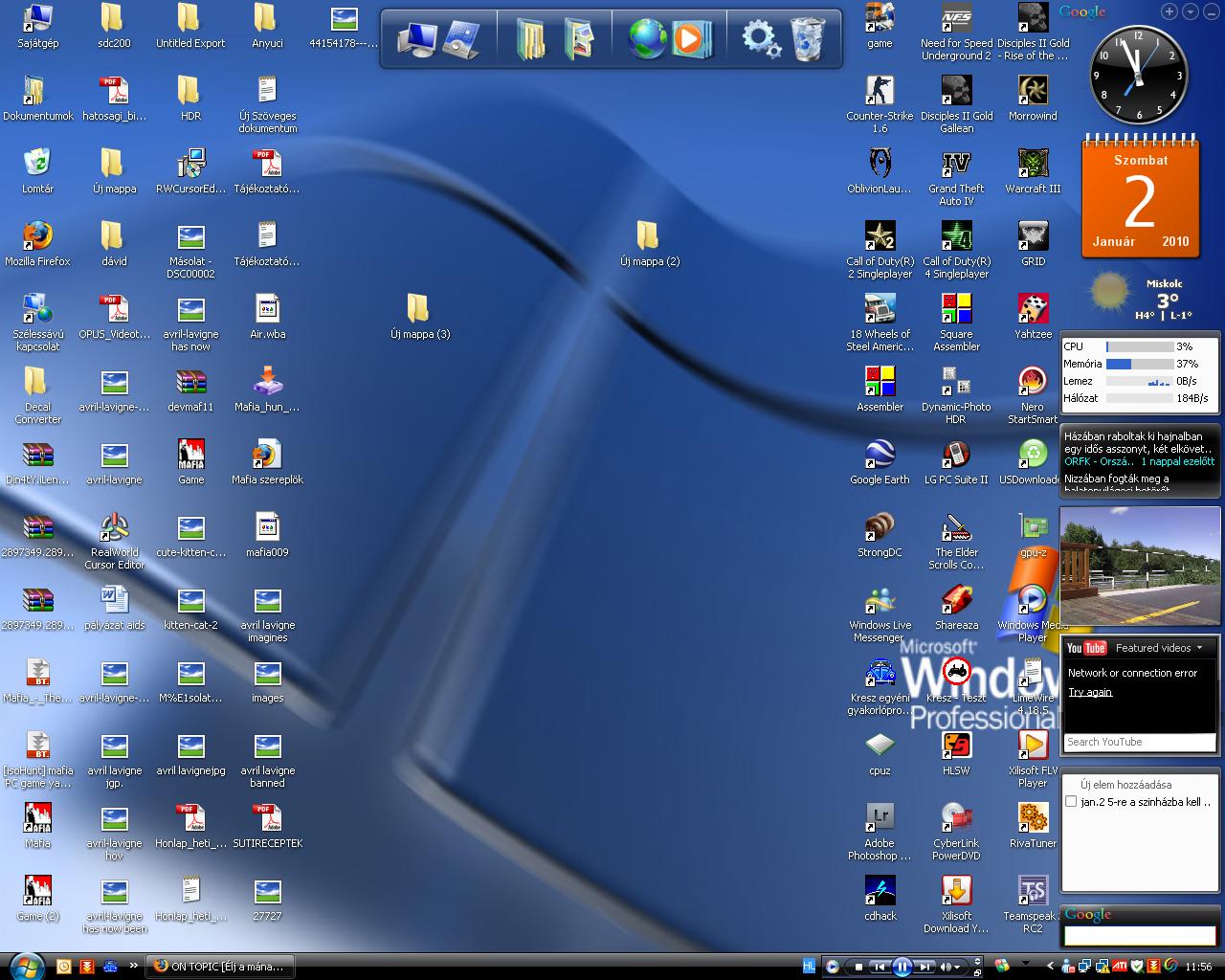
Task: Open the calendar gadget showing Szombat 2
Action: [x=1140, y=198]
